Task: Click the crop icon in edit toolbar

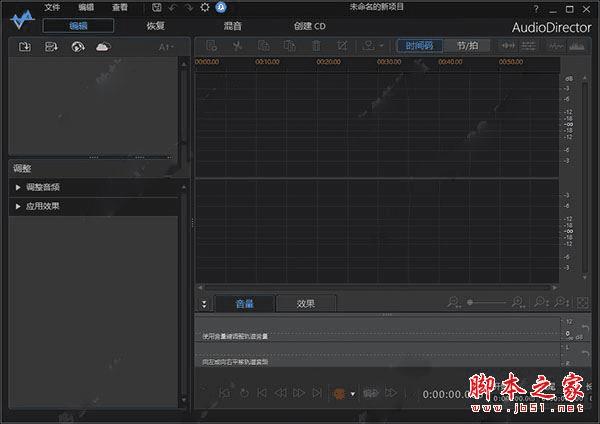Action: coord(342,46)
